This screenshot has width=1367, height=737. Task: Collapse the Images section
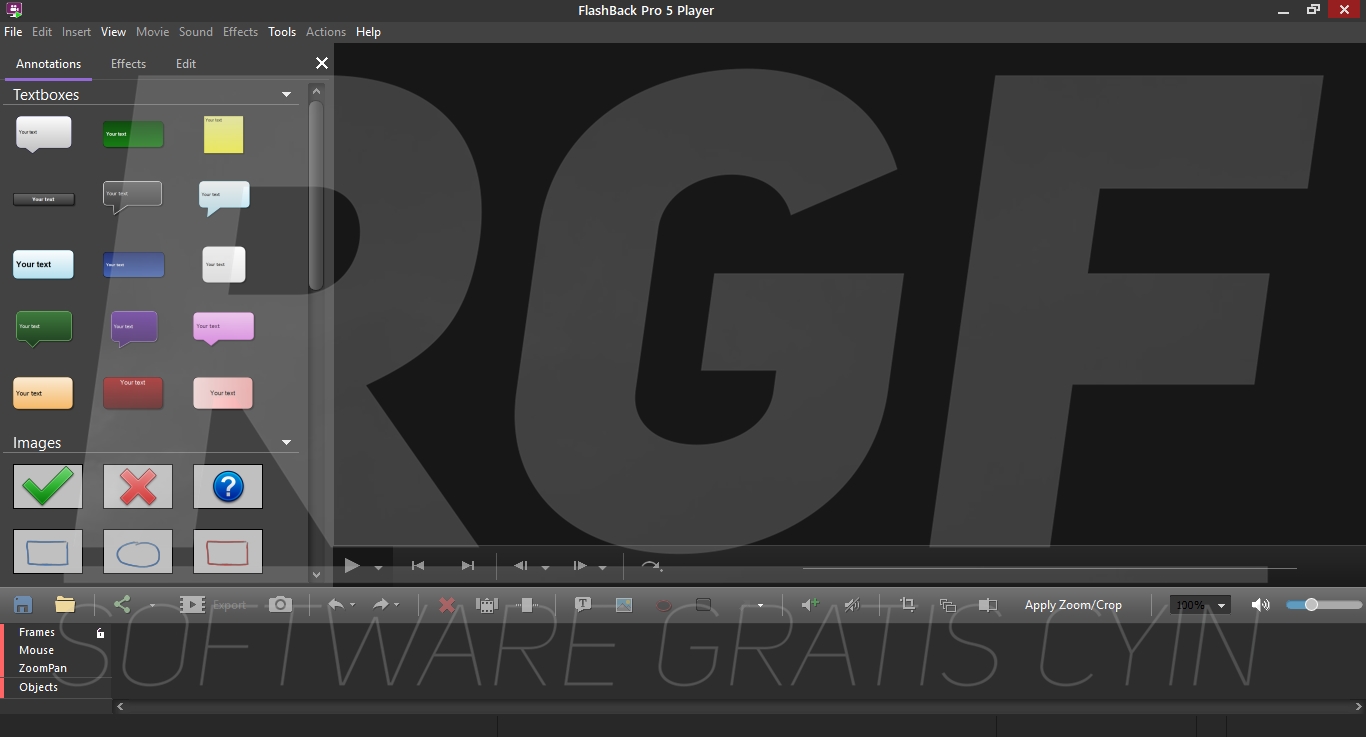click(x=286, y=442)
